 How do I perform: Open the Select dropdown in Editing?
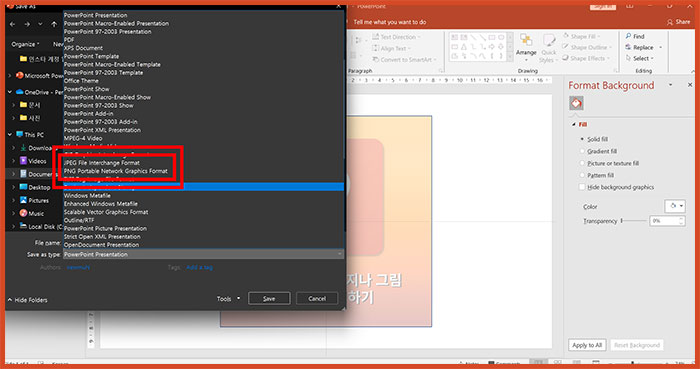click(640, 58)
